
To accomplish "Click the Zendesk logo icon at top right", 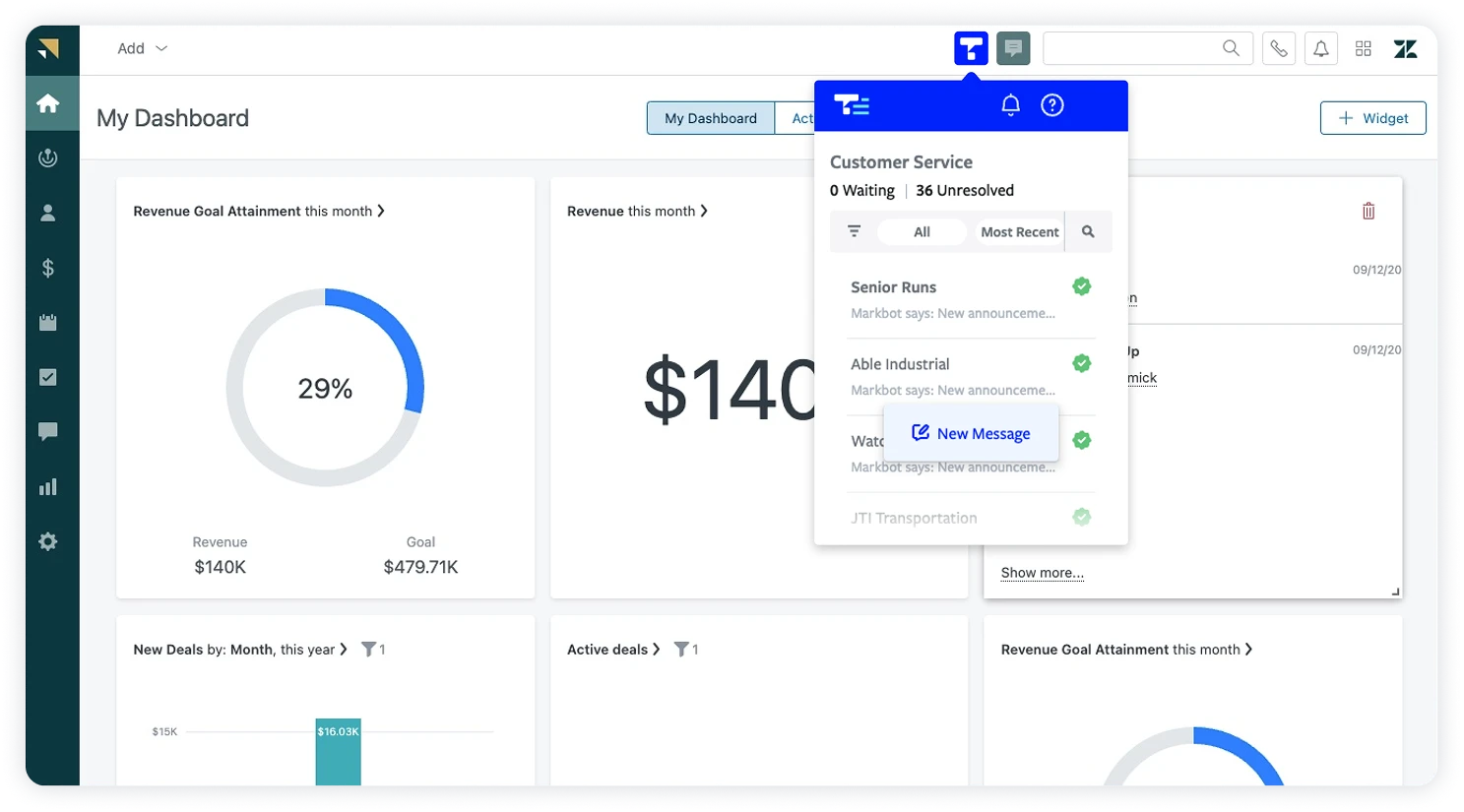I will 1406,48.
